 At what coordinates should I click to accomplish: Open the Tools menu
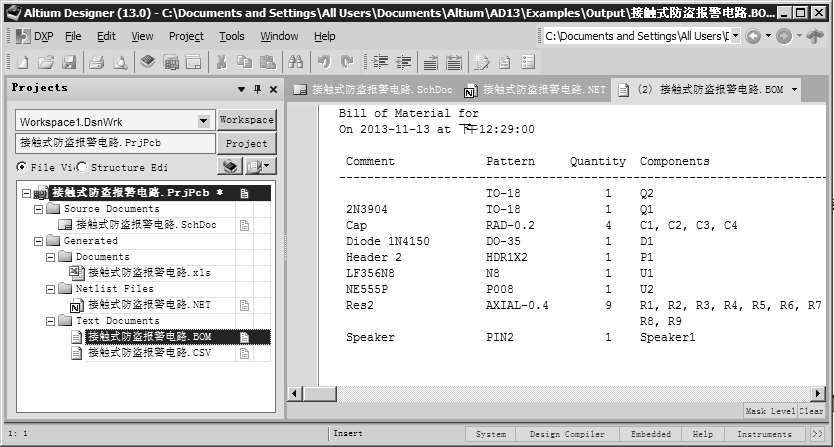231,36
